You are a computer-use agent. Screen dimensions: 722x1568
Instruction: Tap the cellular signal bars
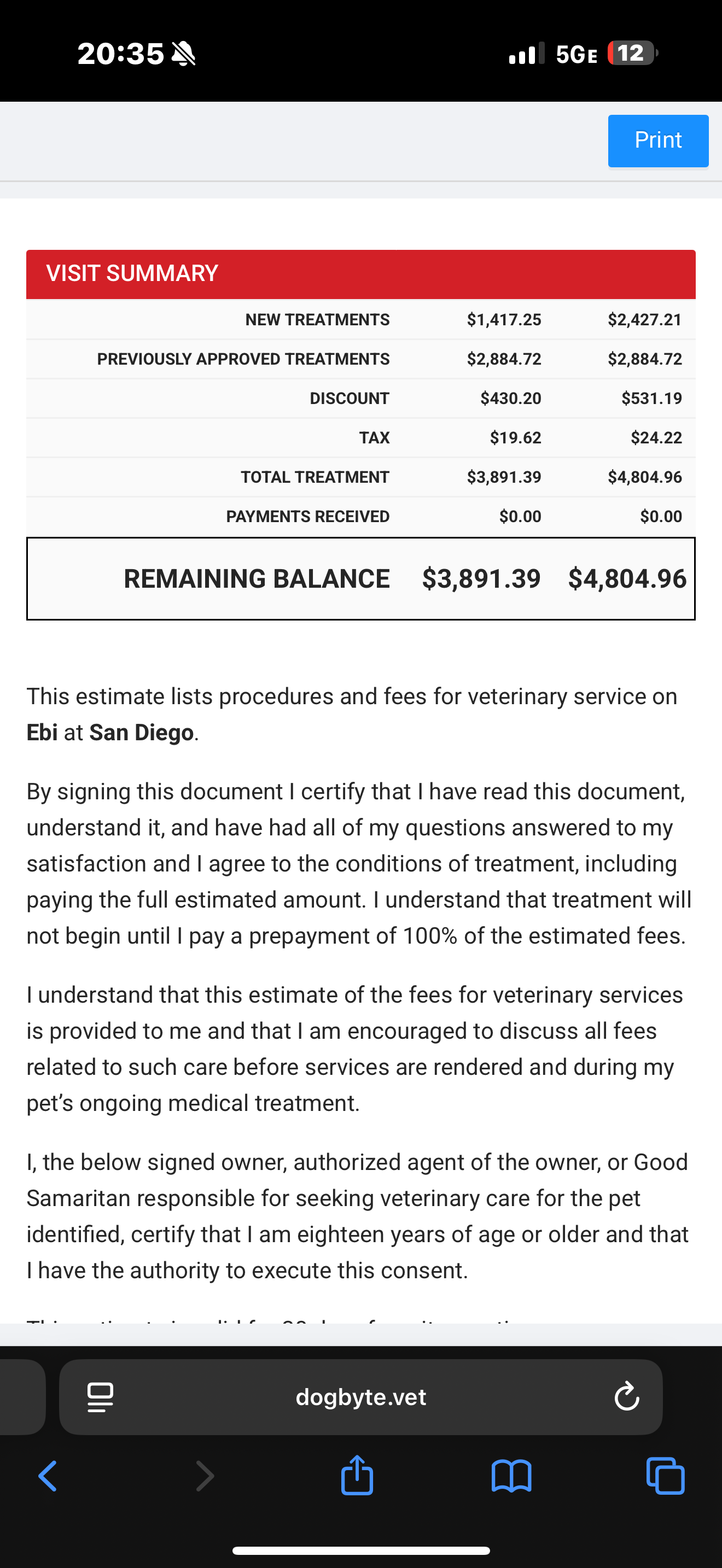point(526,54)
